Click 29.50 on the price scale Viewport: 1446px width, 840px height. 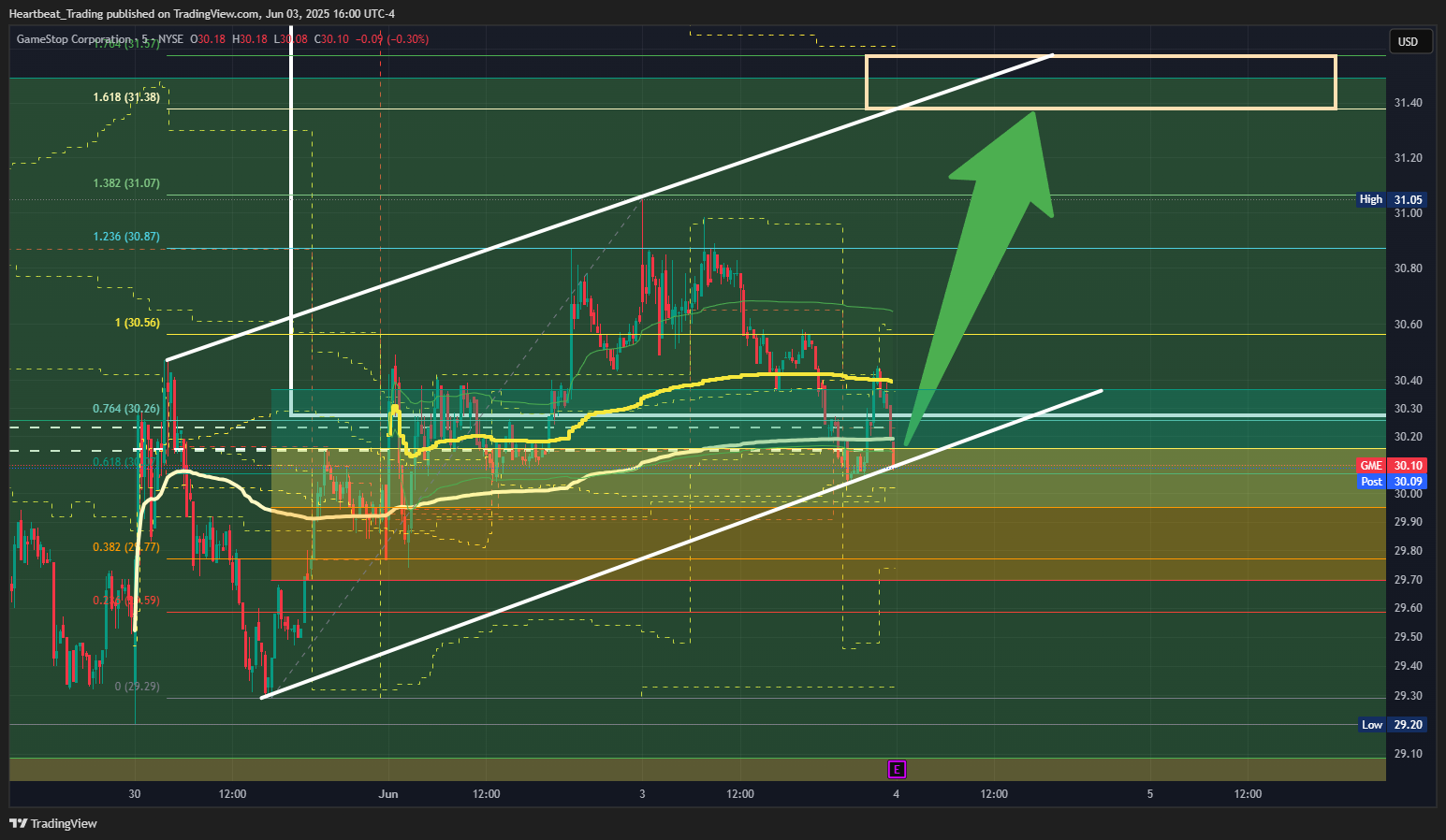pos(1408,637)
